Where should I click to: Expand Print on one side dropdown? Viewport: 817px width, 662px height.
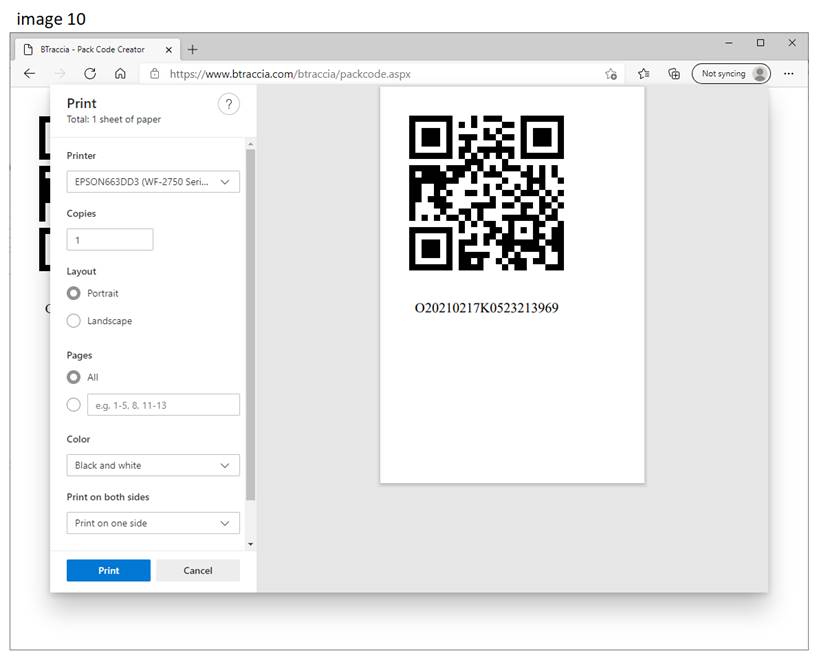click(153, 523)
